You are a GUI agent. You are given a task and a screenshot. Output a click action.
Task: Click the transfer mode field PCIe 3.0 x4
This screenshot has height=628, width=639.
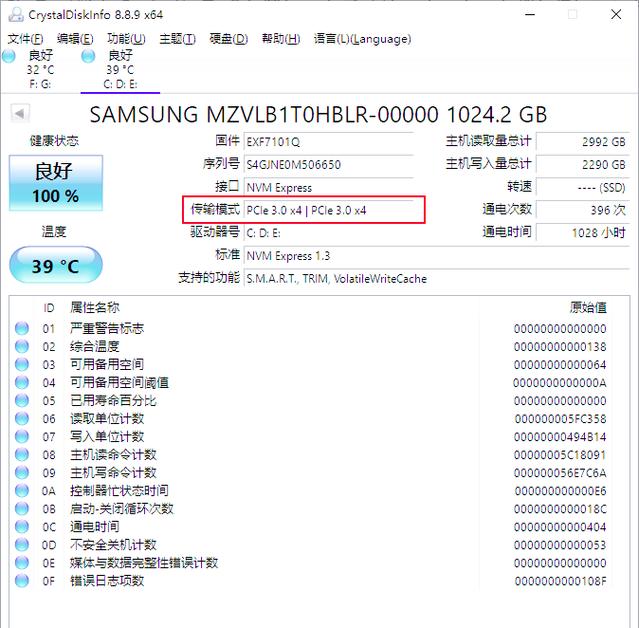pyautogui.click(x=328, y=210)
